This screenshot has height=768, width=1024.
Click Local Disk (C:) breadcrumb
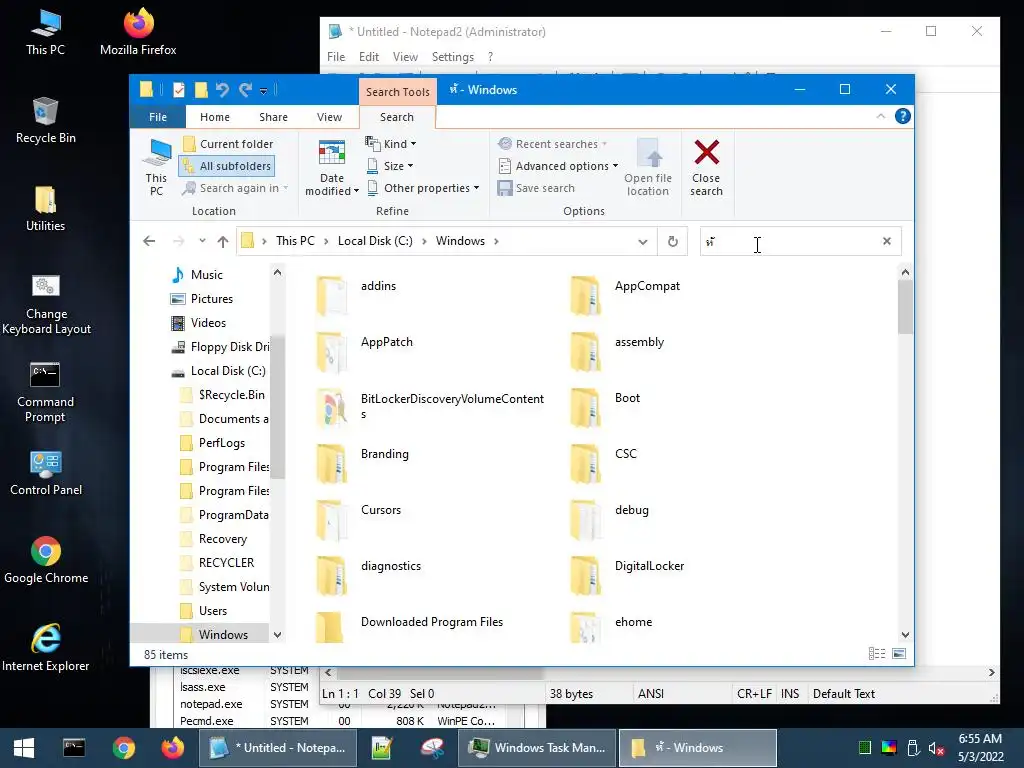[375, 241]
